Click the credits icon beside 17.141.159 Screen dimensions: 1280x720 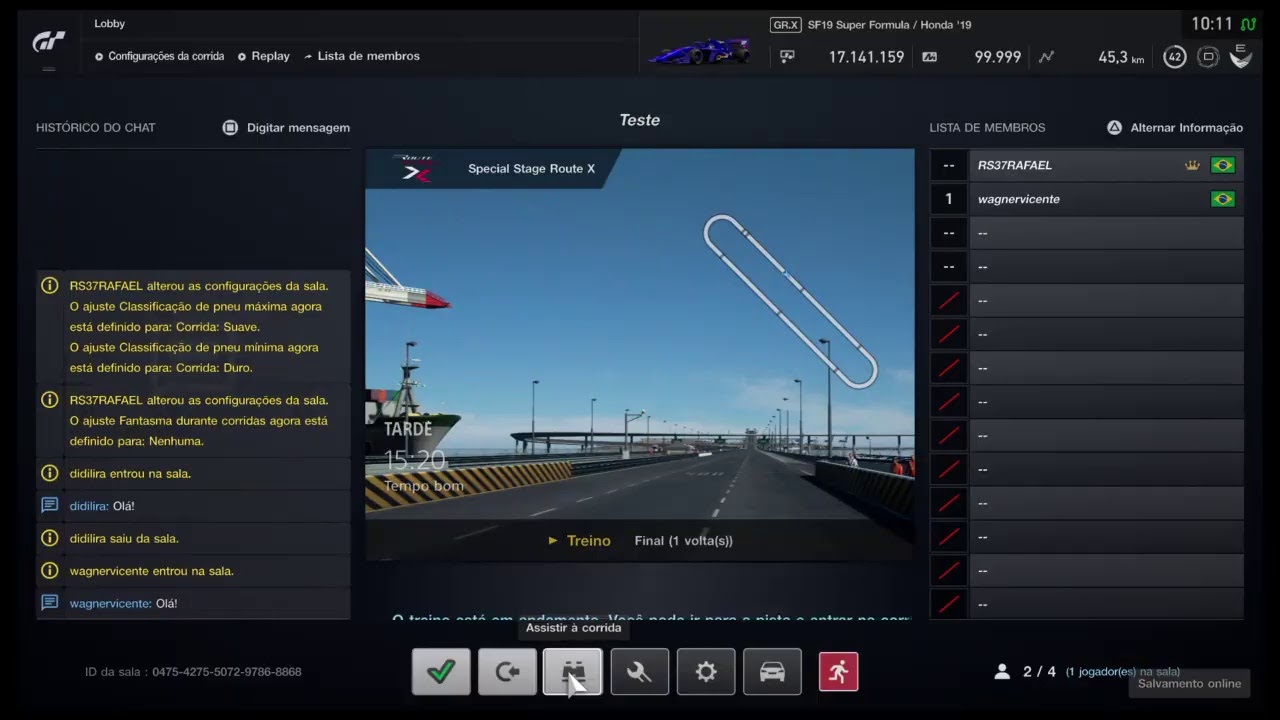point(788,57)
